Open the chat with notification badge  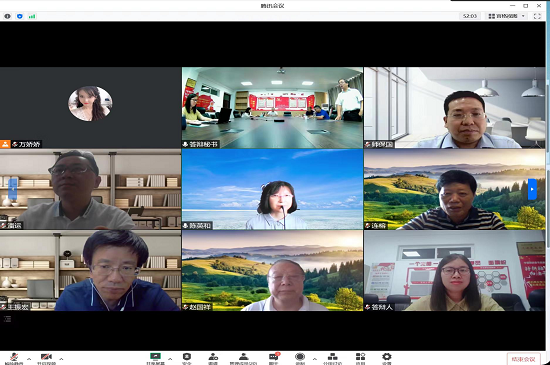[274, 358]
